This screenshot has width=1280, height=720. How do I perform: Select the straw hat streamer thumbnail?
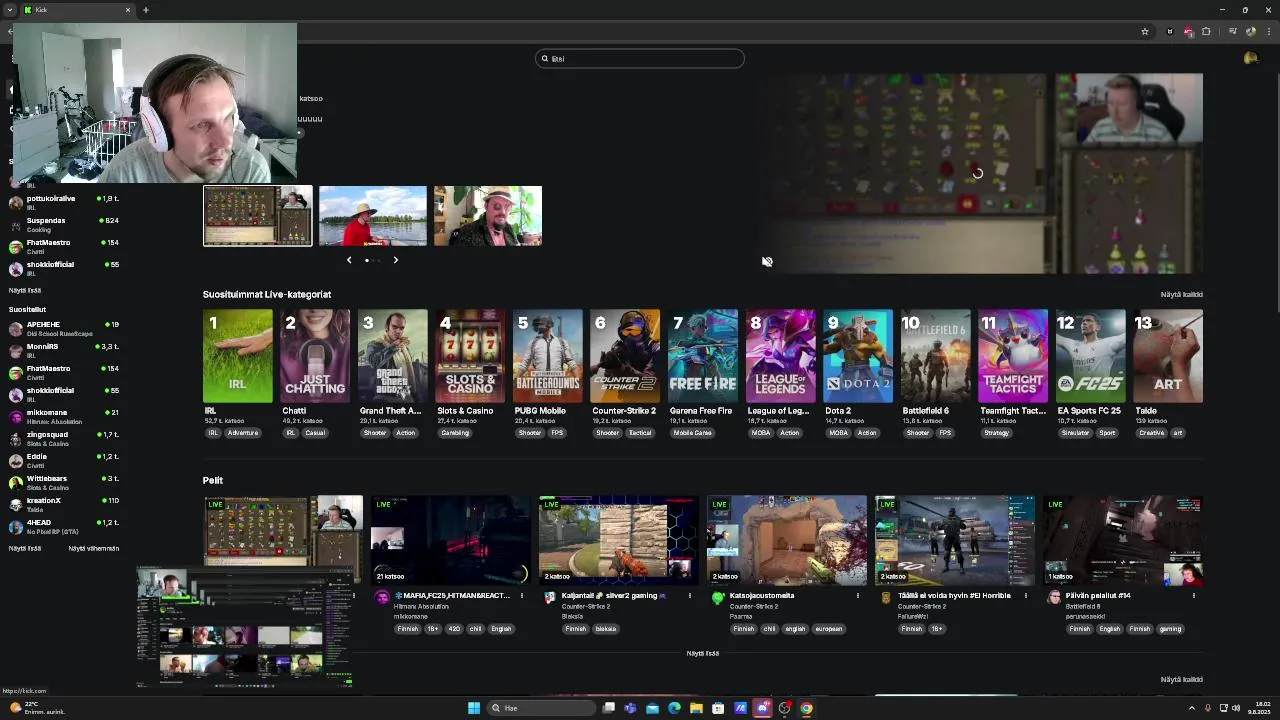488,215
